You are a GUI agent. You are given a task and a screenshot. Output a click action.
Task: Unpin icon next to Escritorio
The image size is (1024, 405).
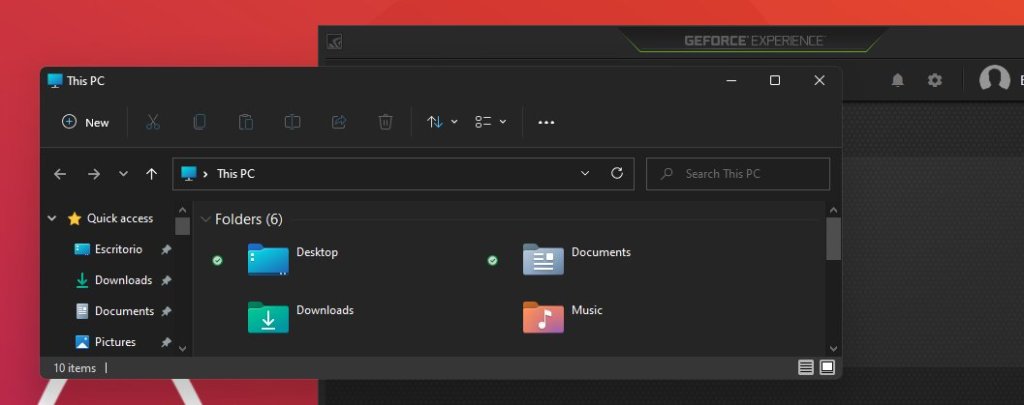point(166,249)
